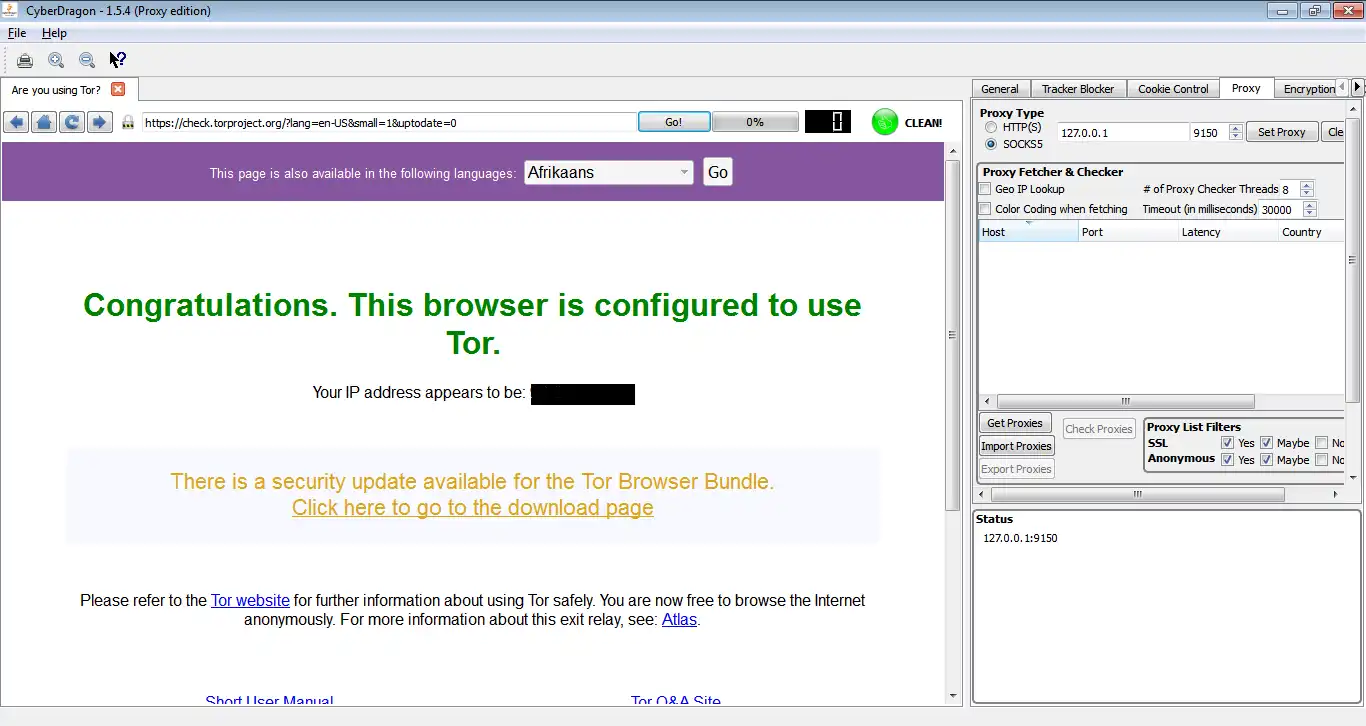Viewport: 1366px width, 726px height.
Task: Reload the page with the refresh icon
Action: point(72,122)
